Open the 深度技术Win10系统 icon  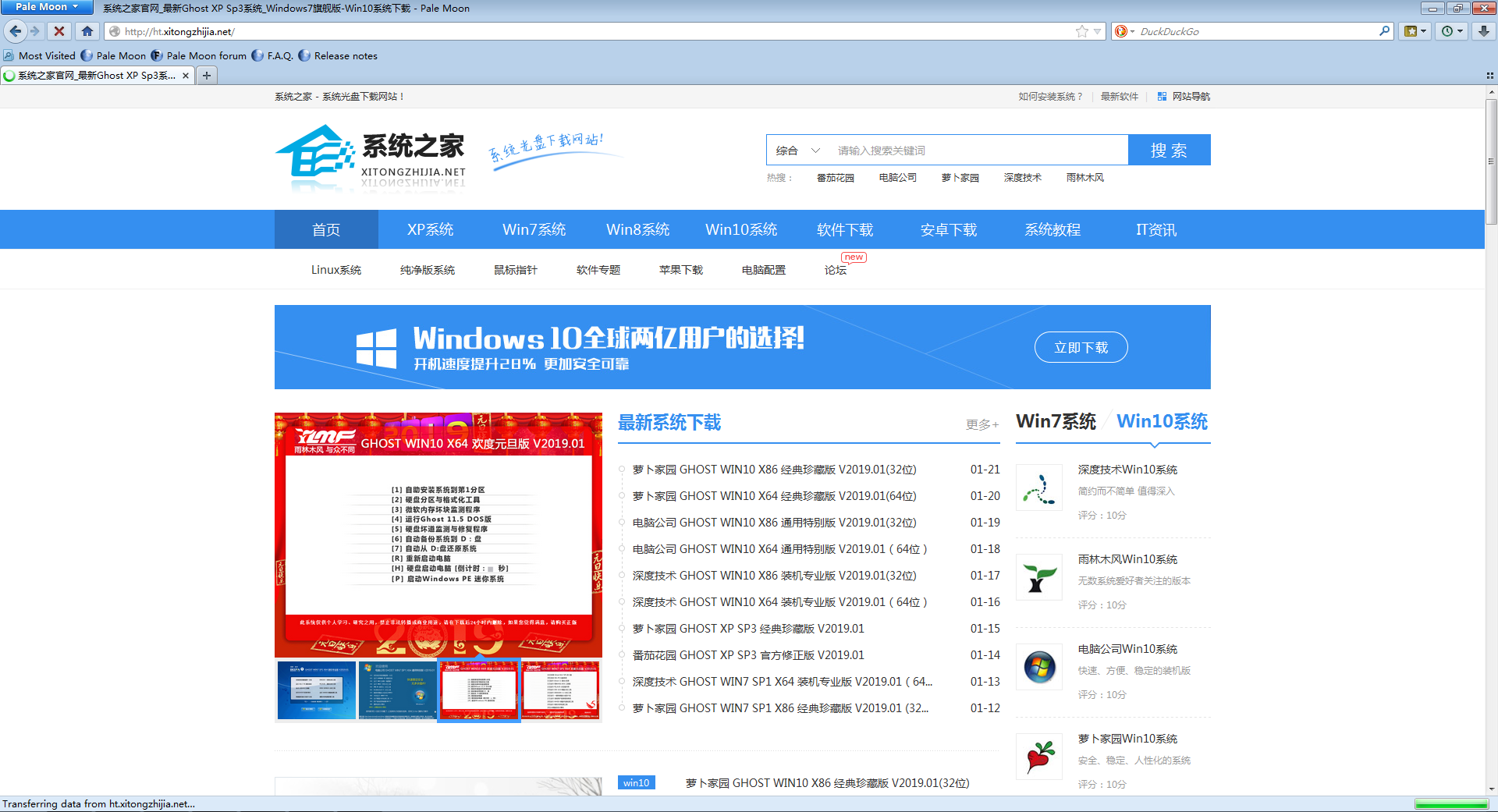[1039, 488]
